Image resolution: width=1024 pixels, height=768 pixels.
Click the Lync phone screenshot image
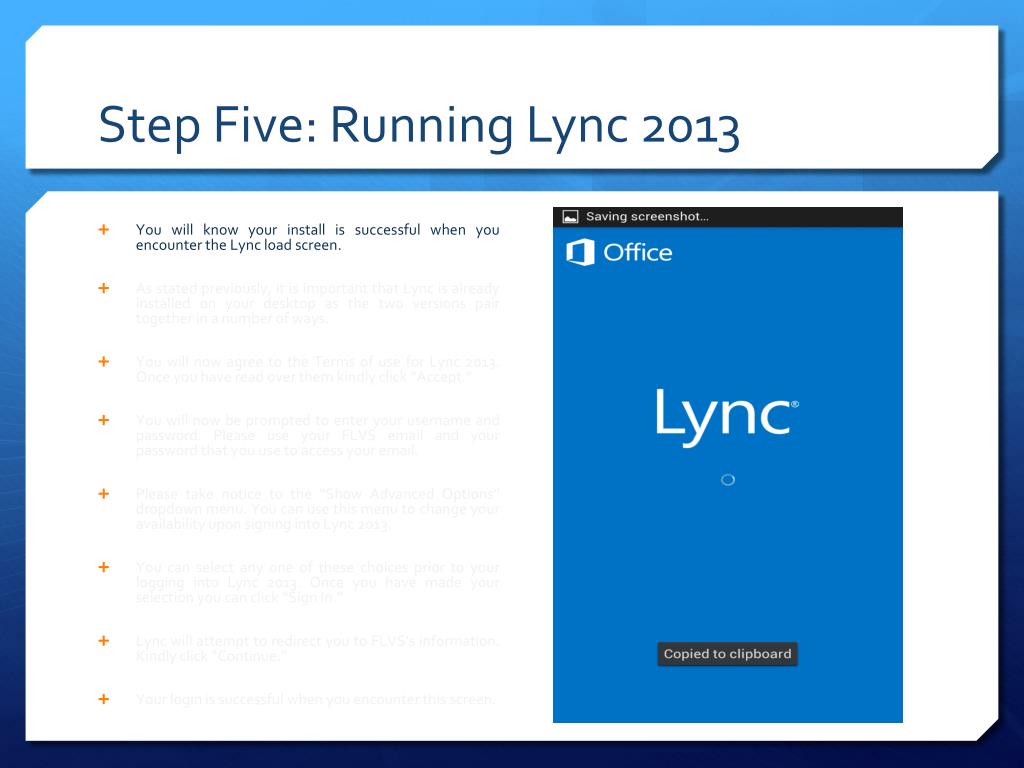[728, 465]
